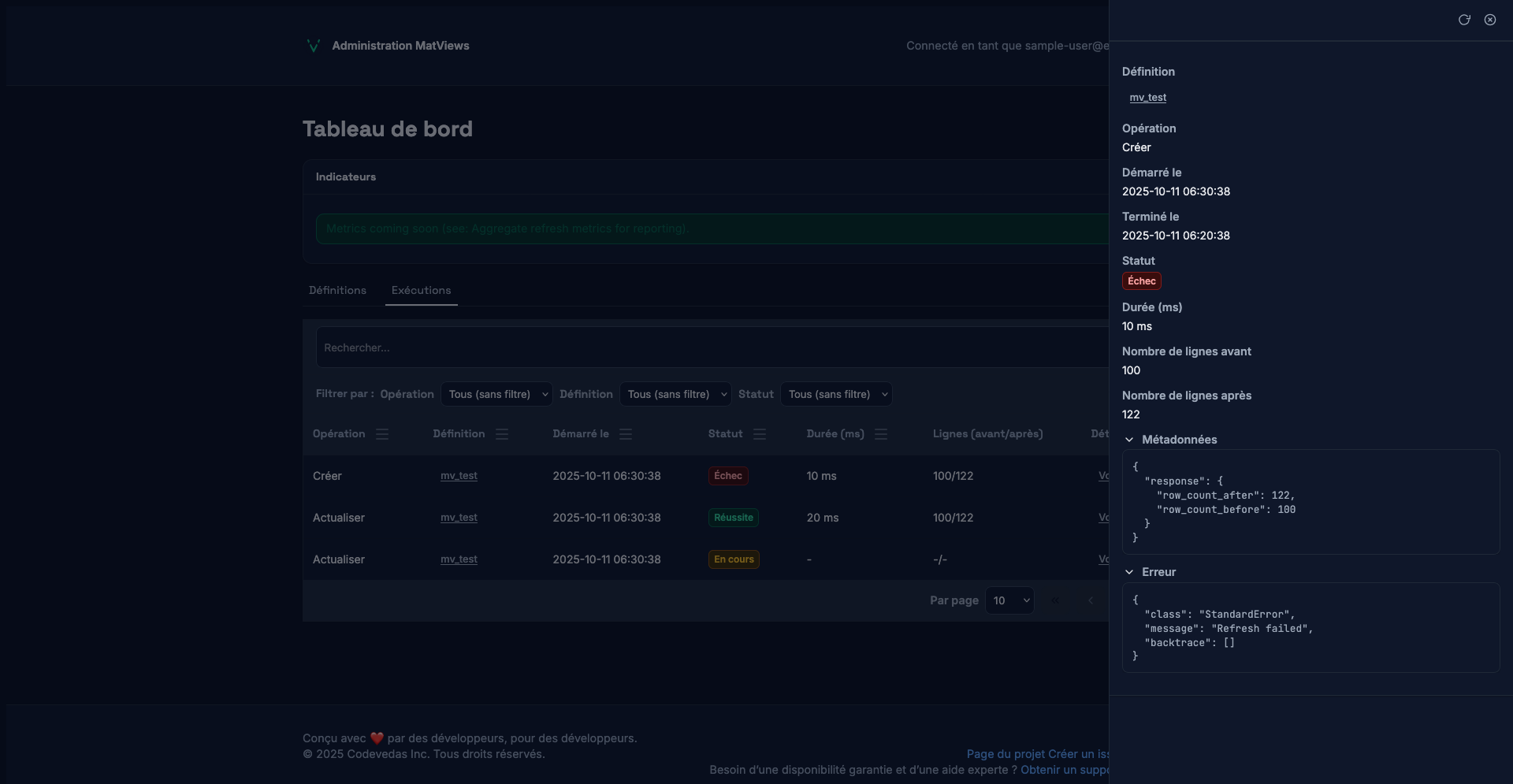Open mv_test link in details panel
Viewport: 1513px width, 784px height.
1147,98
